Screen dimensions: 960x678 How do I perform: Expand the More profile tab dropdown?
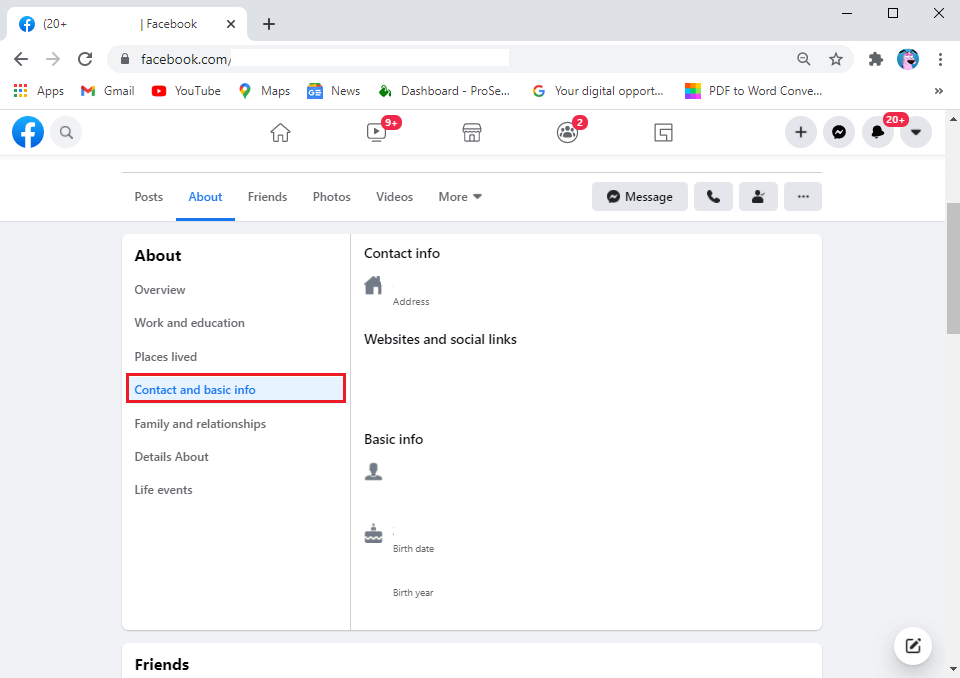click(x=460, y=197)
